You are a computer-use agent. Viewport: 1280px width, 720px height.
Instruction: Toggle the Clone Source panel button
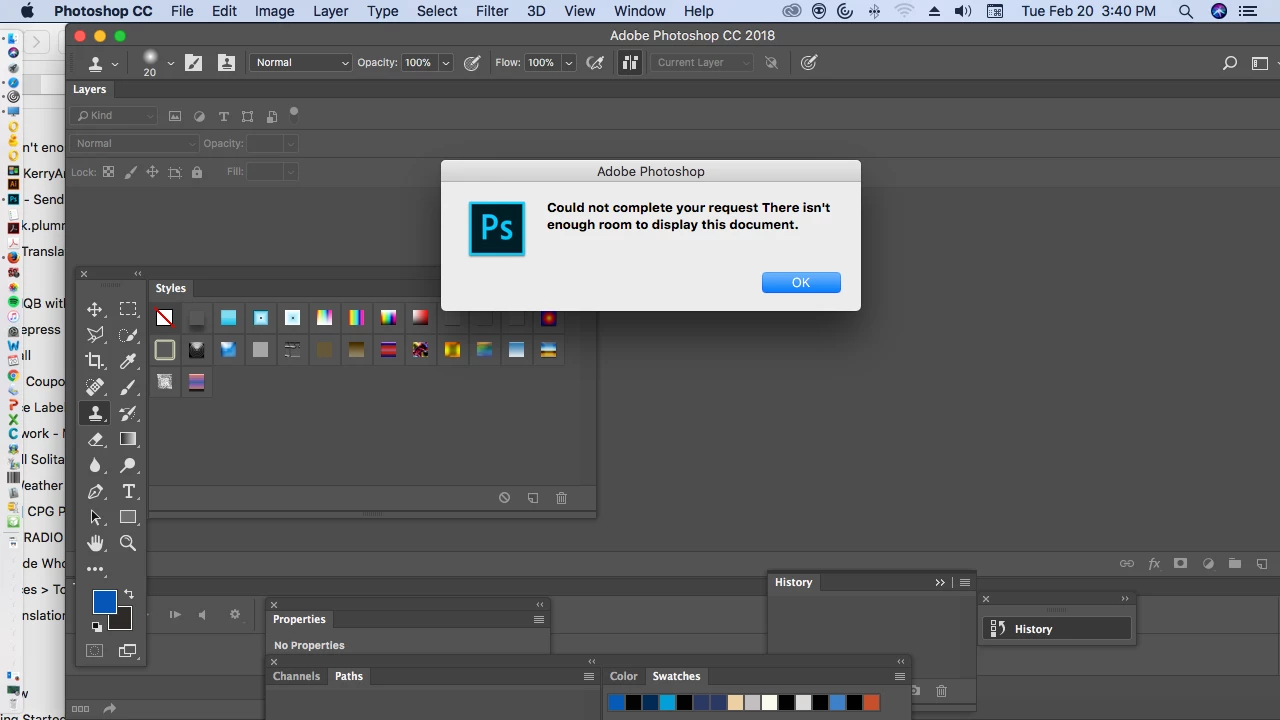pyautogui.click(x=227, y=63)
